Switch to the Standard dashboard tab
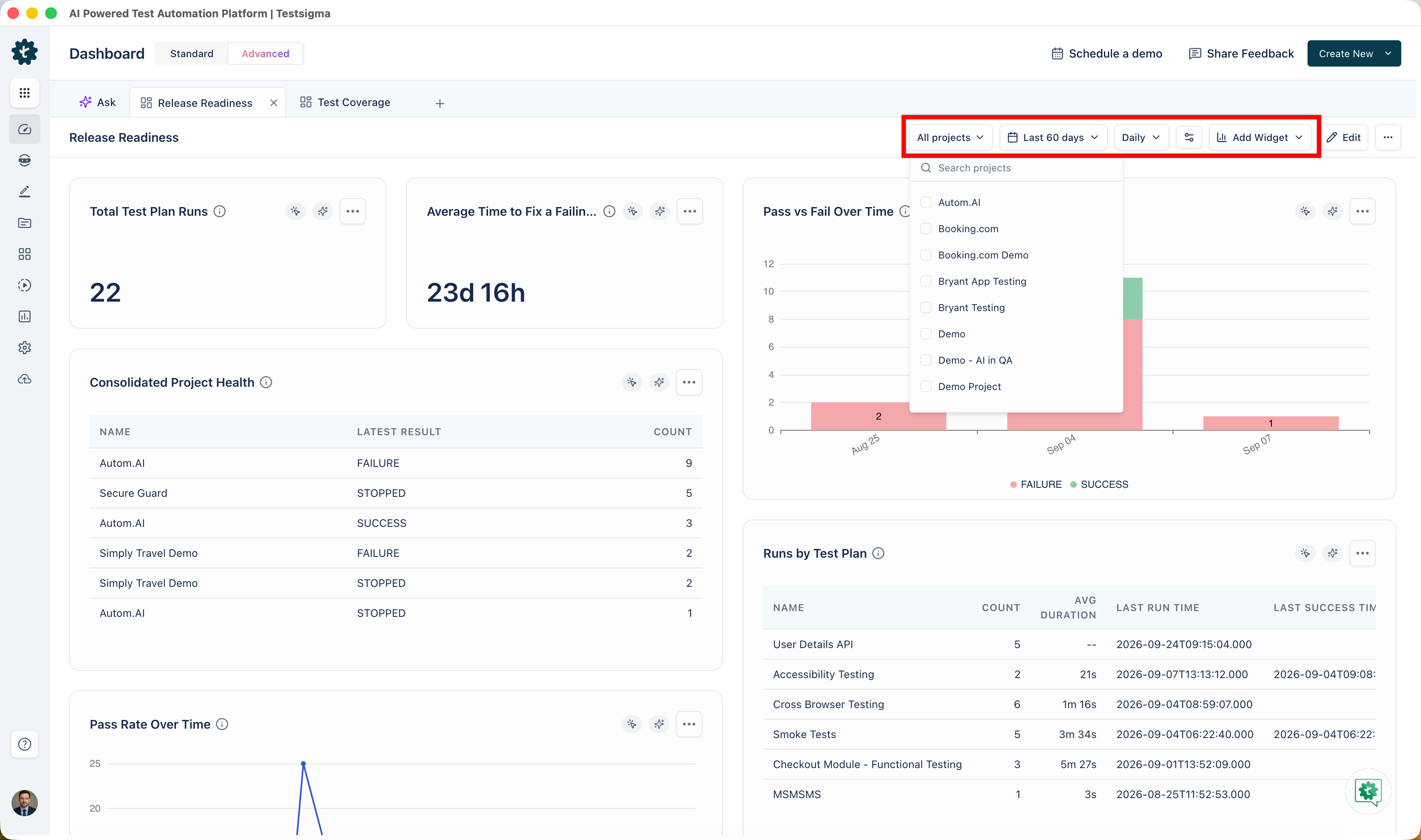The width and height of the screenshot is (1421, 840). click(192, 53)
